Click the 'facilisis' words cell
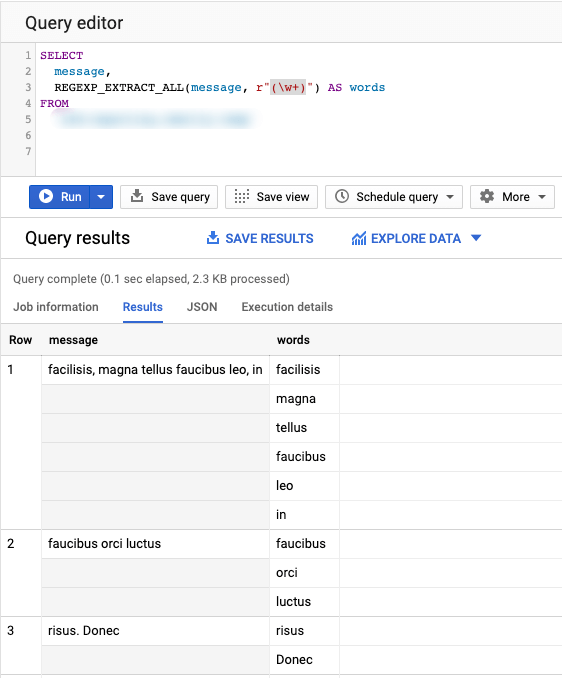The width and height of the screenshot is (562, 678). pos(304,370)
